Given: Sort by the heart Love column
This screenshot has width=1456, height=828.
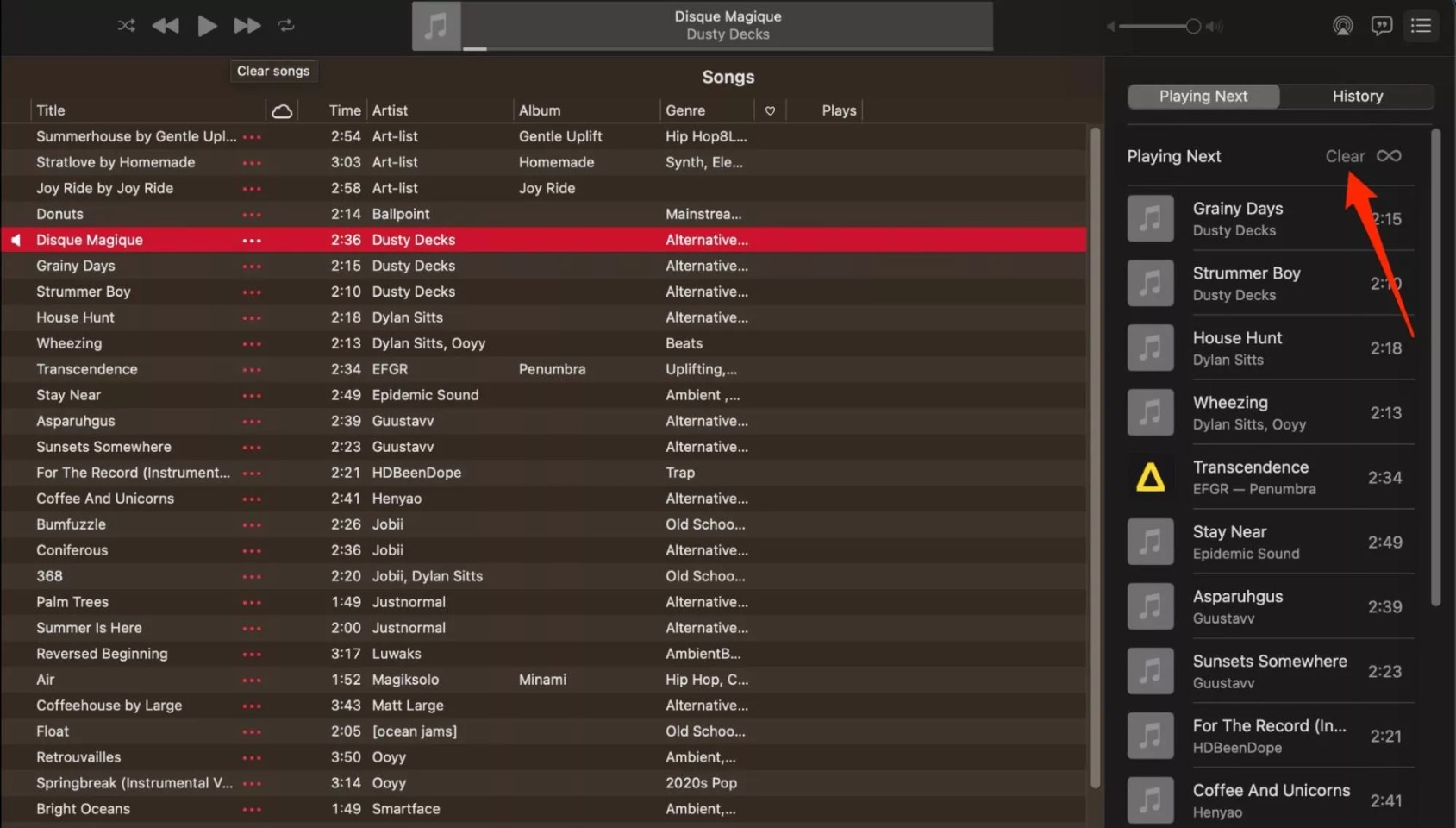Looking at the screenshot, I should [770, 110].
